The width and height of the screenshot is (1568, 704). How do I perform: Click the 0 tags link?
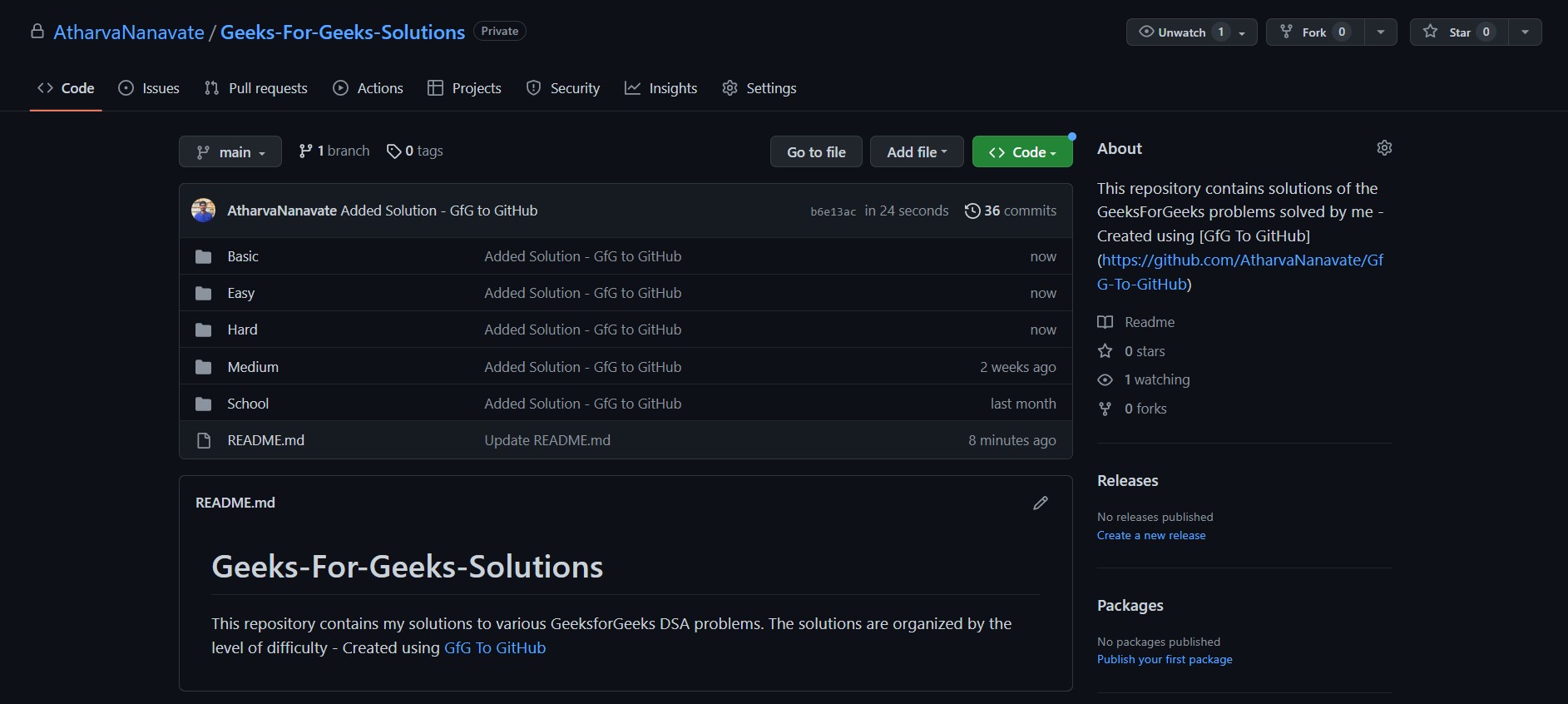tap(415, 151)
